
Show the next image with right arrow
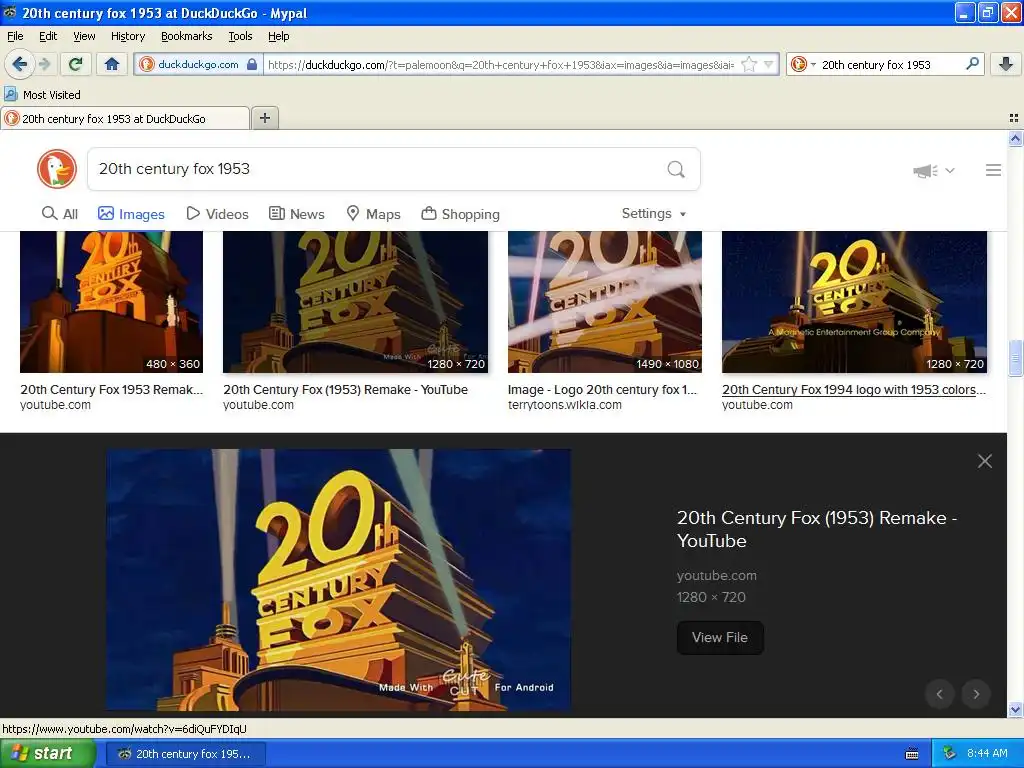click(x=976, y=694)
